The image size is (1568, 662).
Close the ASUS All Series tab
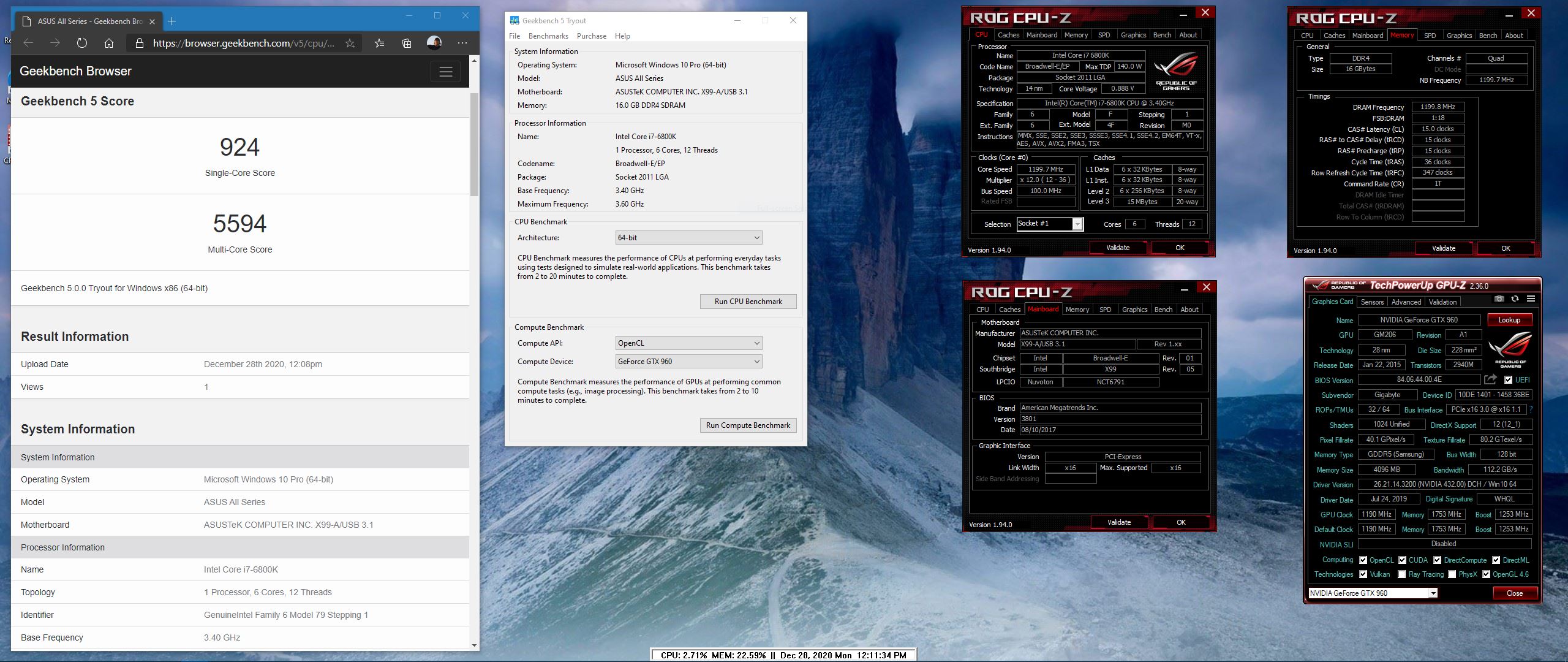click(x=153, y=21)
